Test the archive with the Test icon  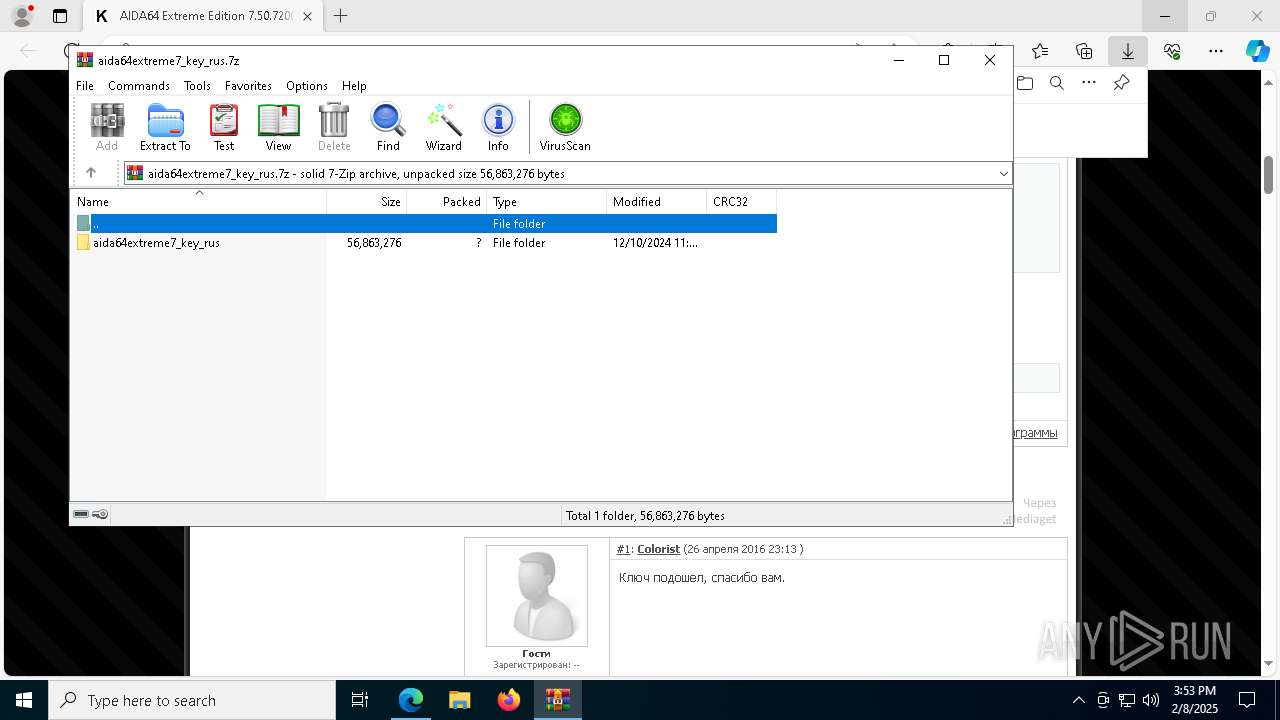pos(224,127)
